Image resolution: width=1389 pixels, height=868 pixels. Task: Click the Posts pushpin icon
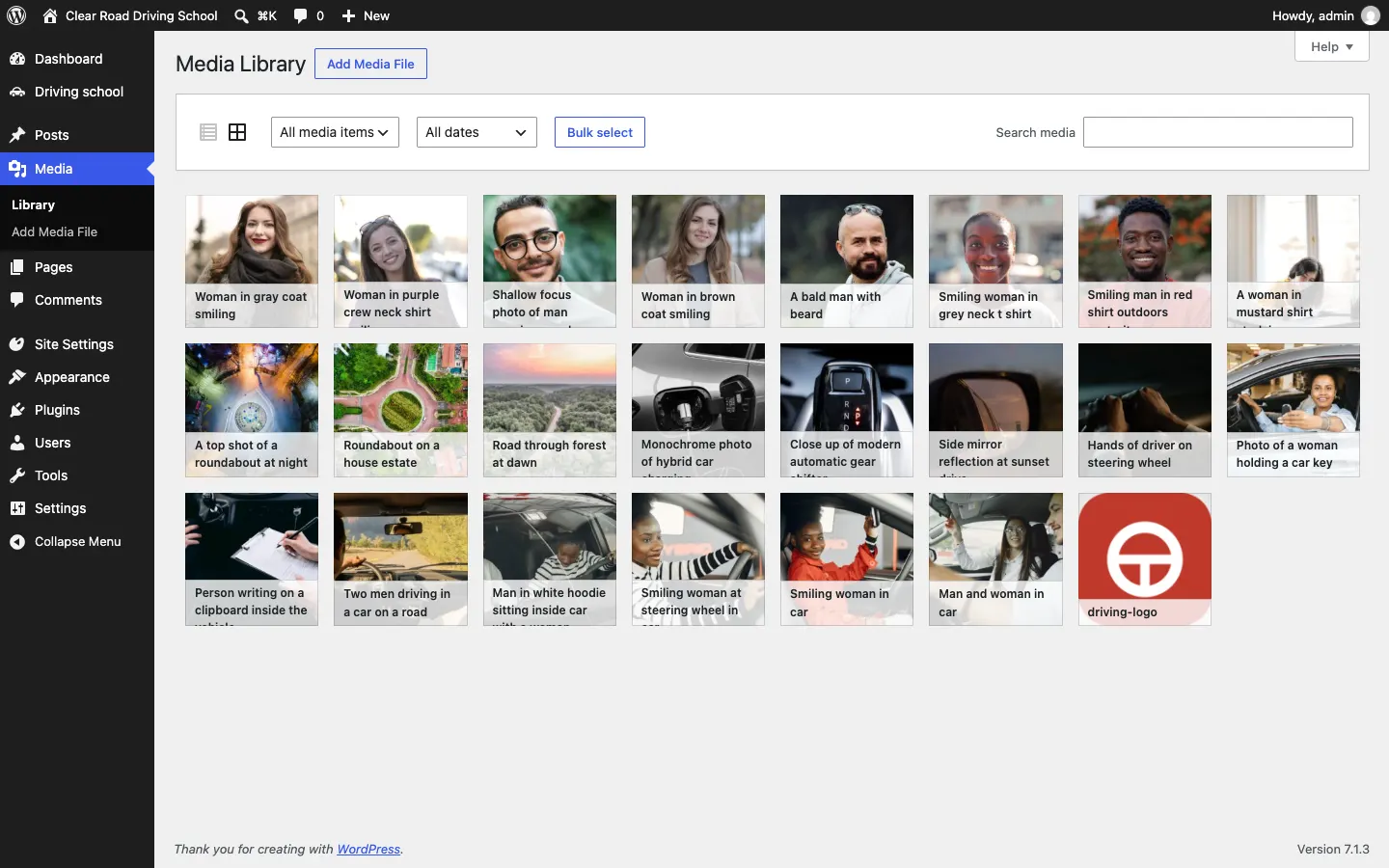17,135
